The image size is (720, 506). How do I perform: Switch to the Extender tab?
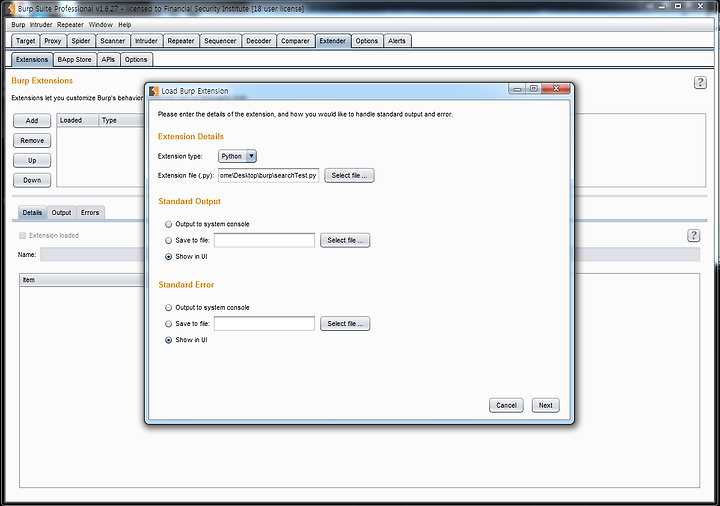click(x=333, y=41)
